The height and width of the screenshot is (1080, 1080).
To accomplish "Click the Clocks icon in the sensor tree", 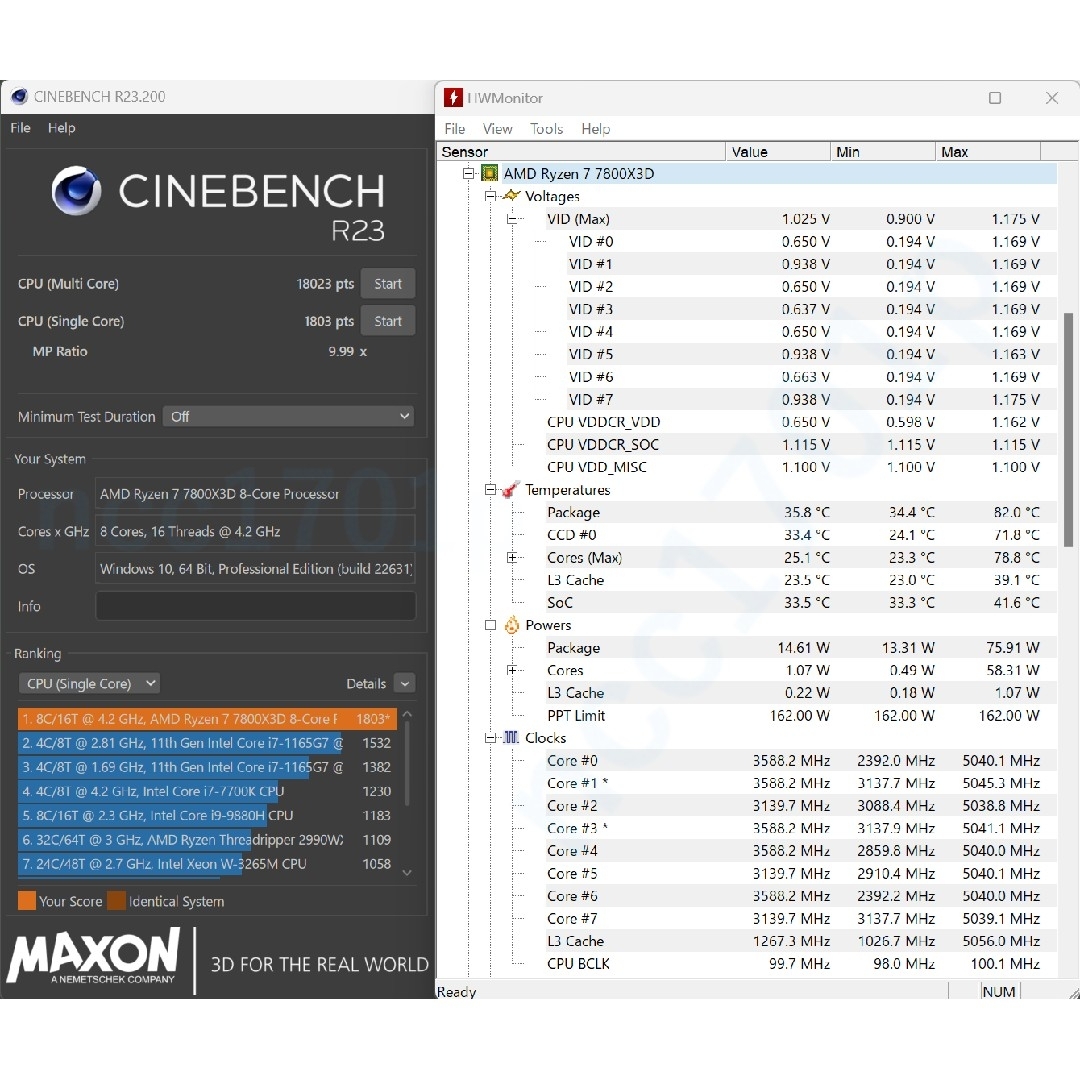I will click(511, 738).
